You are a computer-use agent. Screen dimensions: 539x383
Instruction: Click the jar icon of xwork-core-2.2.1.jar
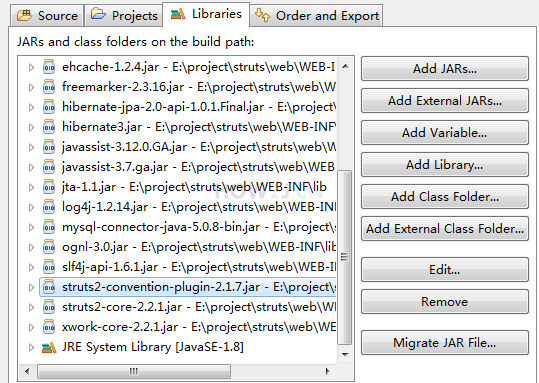49,327
